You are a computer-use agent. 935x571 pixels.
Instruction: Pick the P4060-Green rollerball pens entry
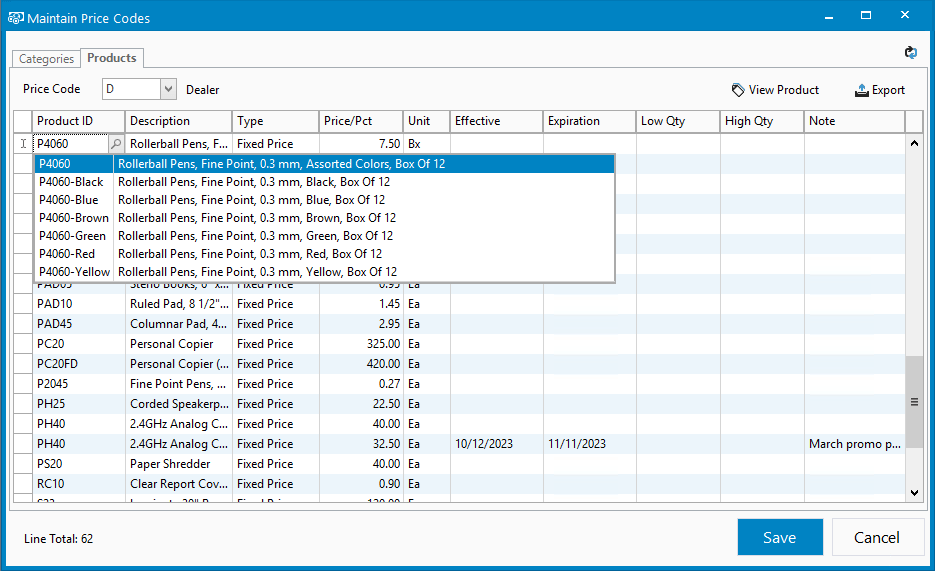(x=72, y=236)
